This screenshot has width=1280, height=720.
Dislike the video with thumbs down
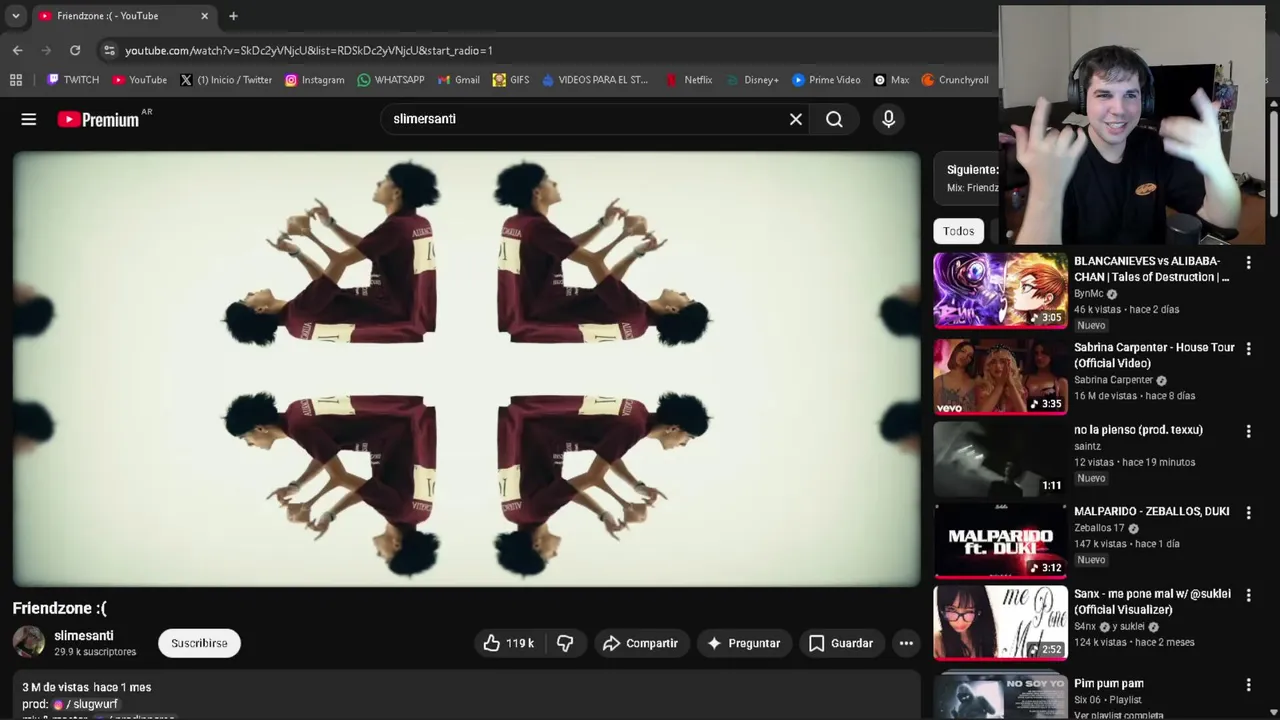(565, 643)
